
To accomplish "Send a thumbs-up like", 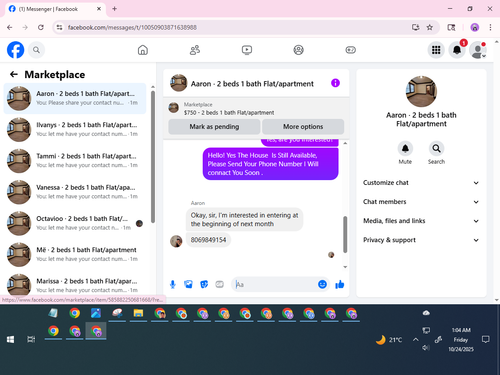I will click(340, 284).
